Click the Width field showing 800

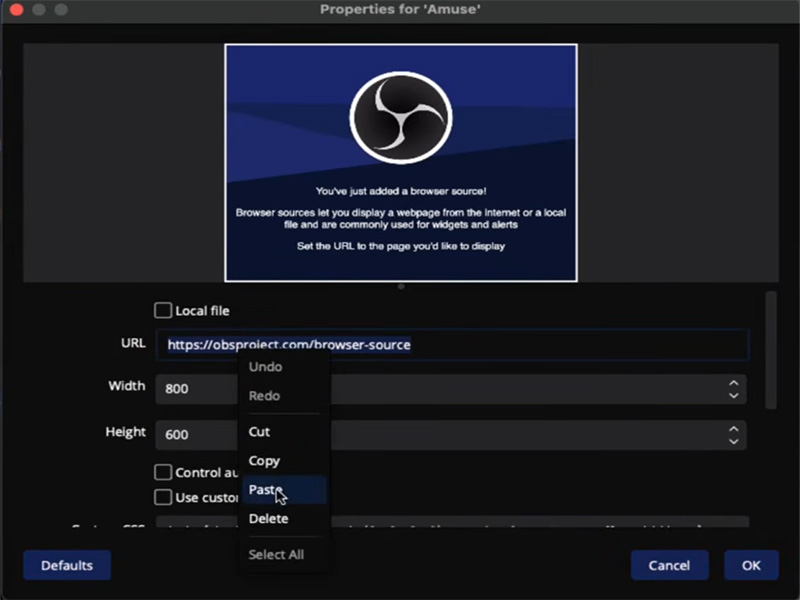coord(451,389)
